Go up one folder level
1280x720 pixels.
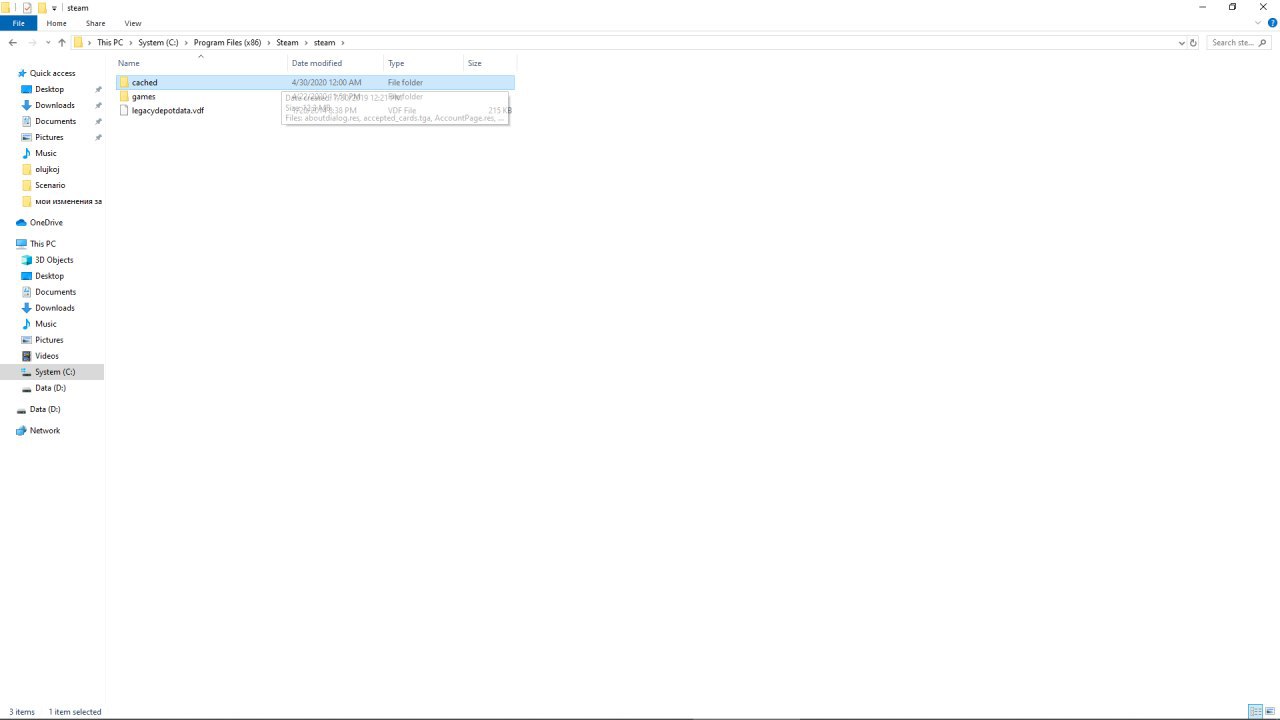pos(62,43)
